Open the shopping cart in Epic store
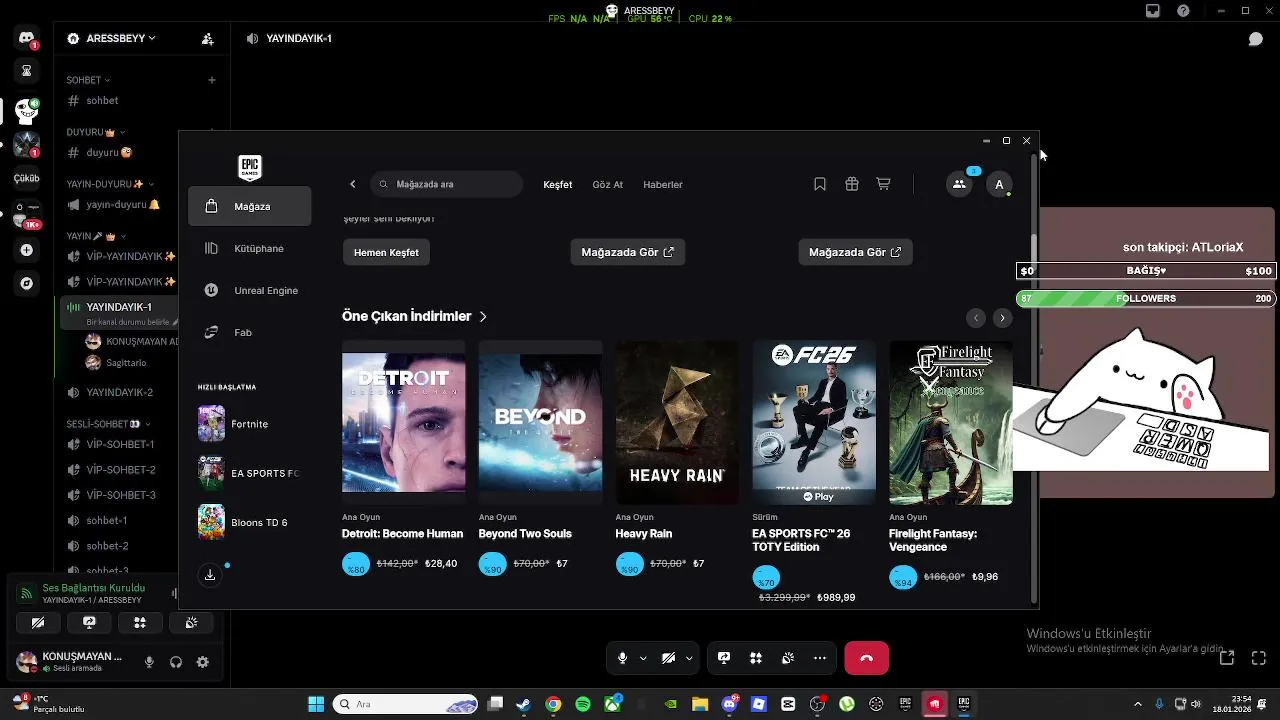1280x720 pixels. click(x=883, y=184)
